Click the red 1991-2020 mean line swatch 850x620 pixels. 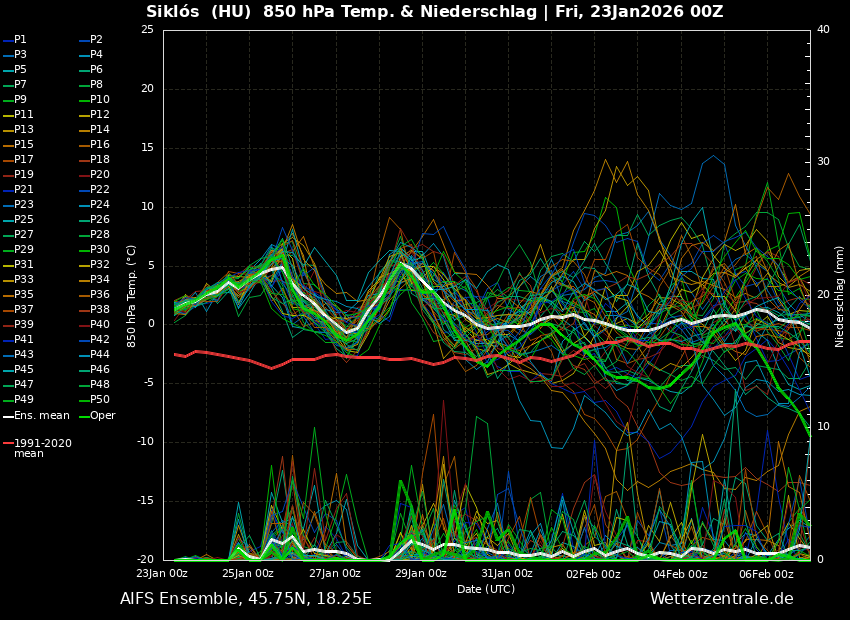point(8,443)
